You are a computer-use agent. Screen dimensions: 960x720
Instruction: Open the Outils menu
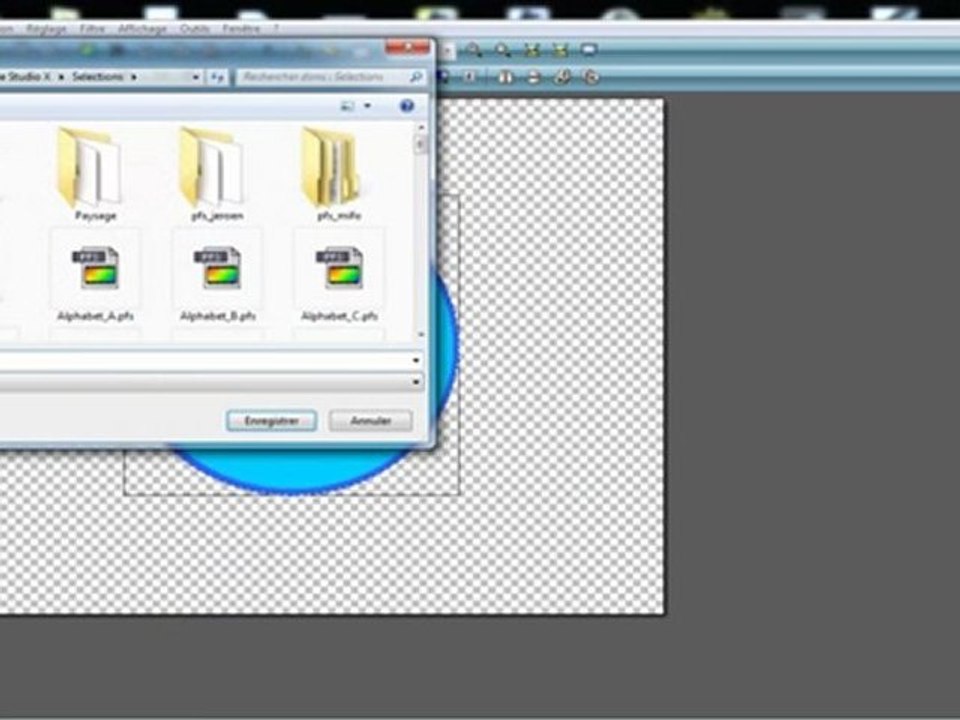tap(195, 29)
